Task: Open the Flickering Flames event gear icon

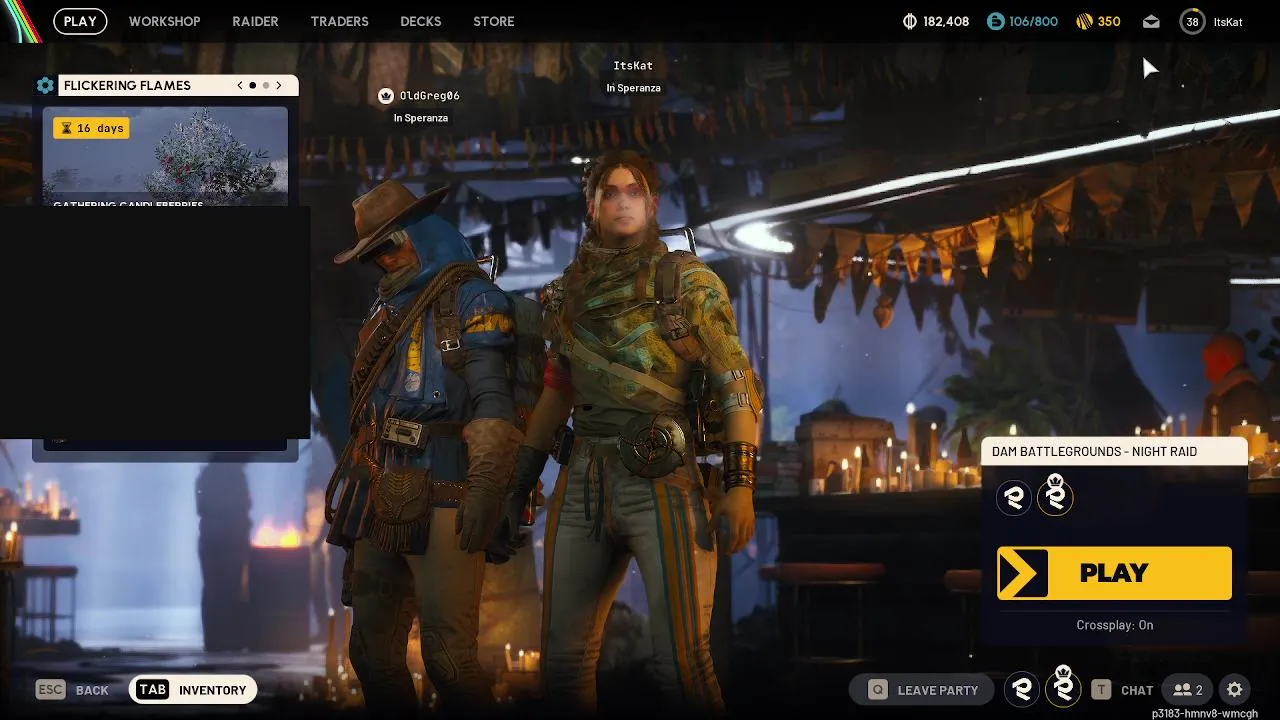Action: pos(45,86)
